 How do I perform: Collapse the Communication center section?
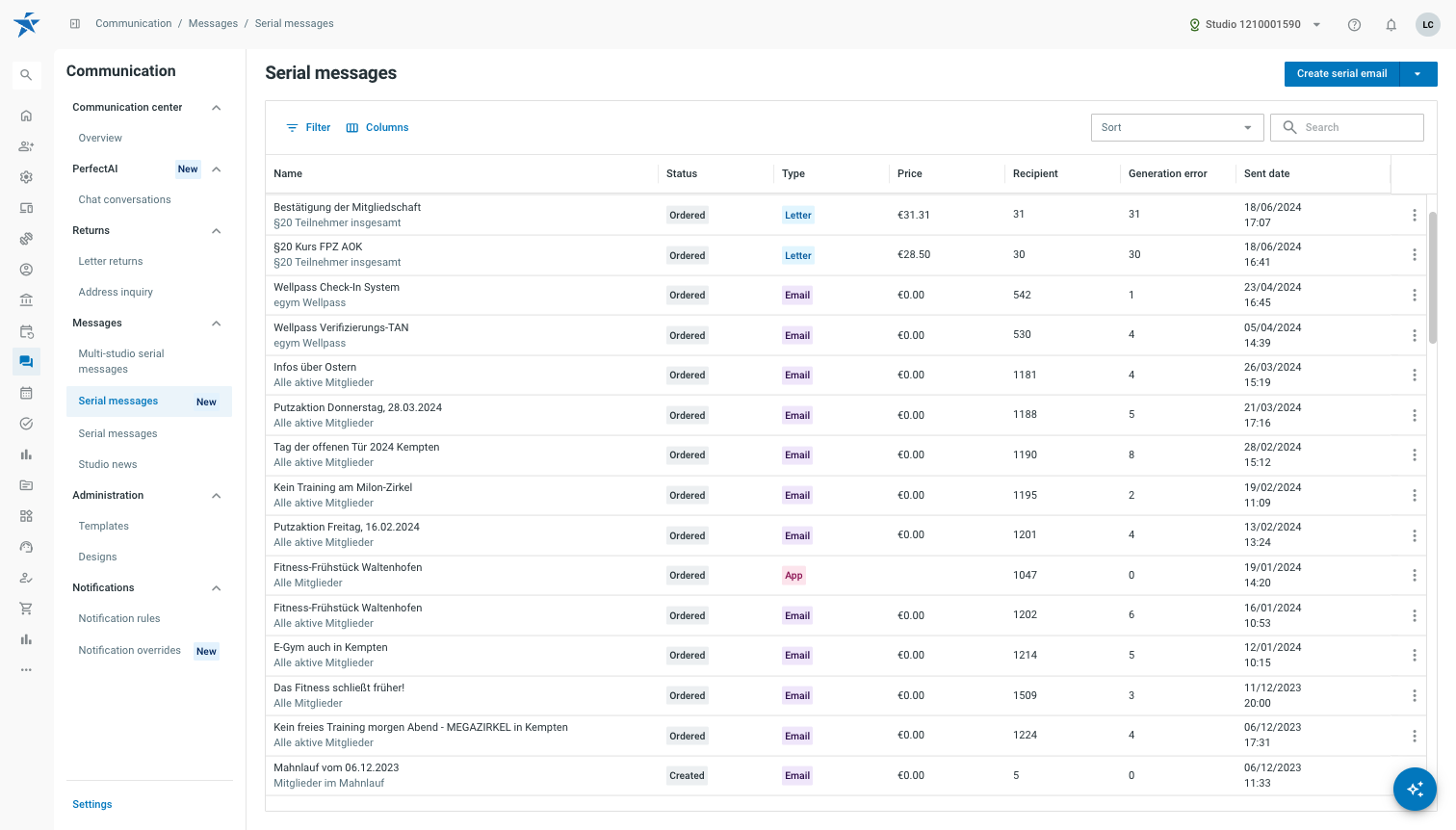coord(217,108)
